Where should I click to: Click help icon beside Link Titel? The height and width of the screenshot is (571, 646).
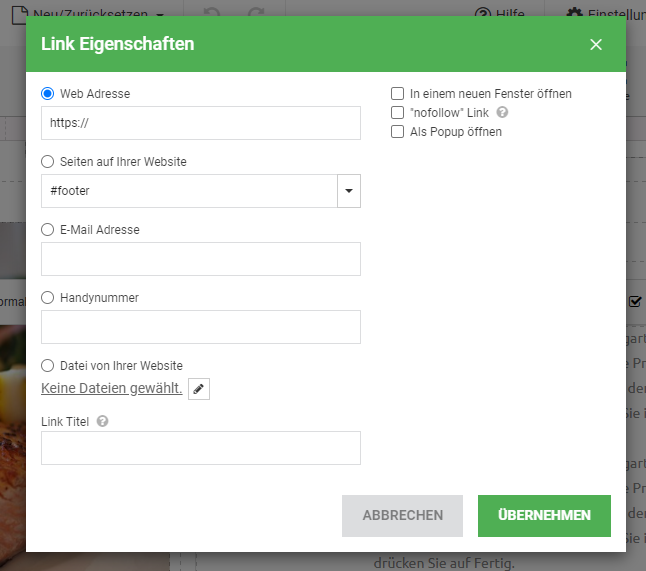[x=103, y=422]
